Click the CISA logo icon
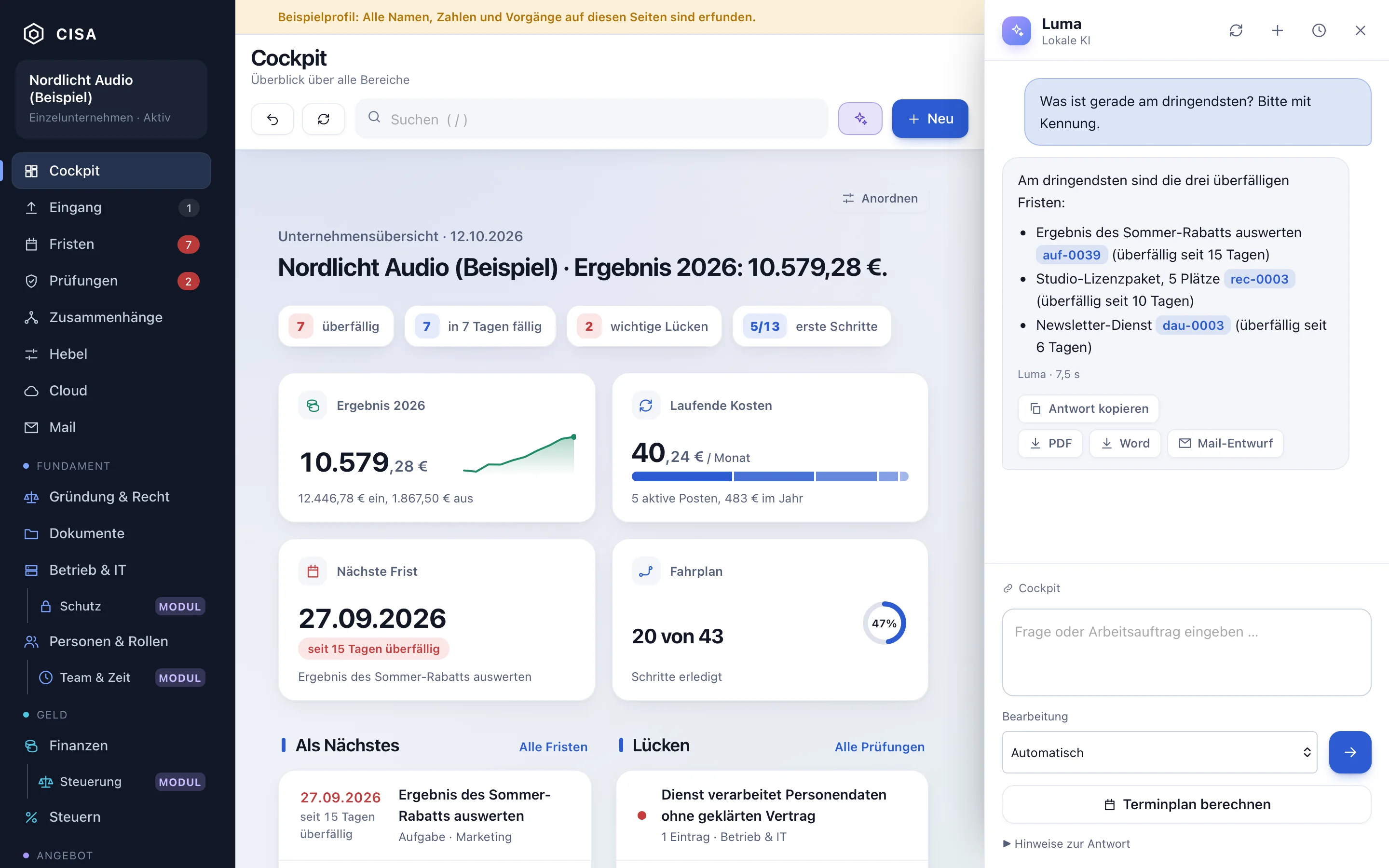The image size is (1389, 868). coord(34,34)
